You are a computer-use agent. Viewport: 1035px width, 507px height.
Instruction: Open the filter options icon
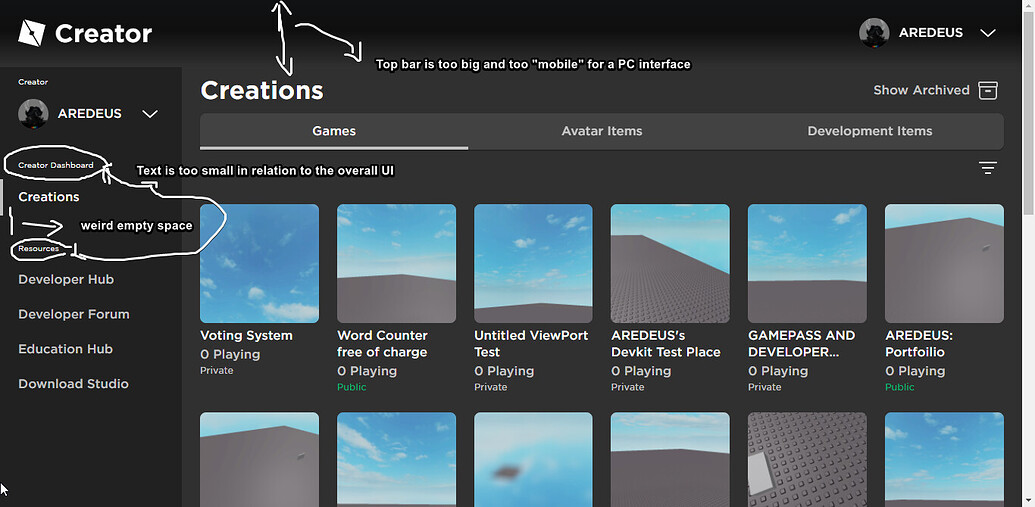tap(988, 168)
